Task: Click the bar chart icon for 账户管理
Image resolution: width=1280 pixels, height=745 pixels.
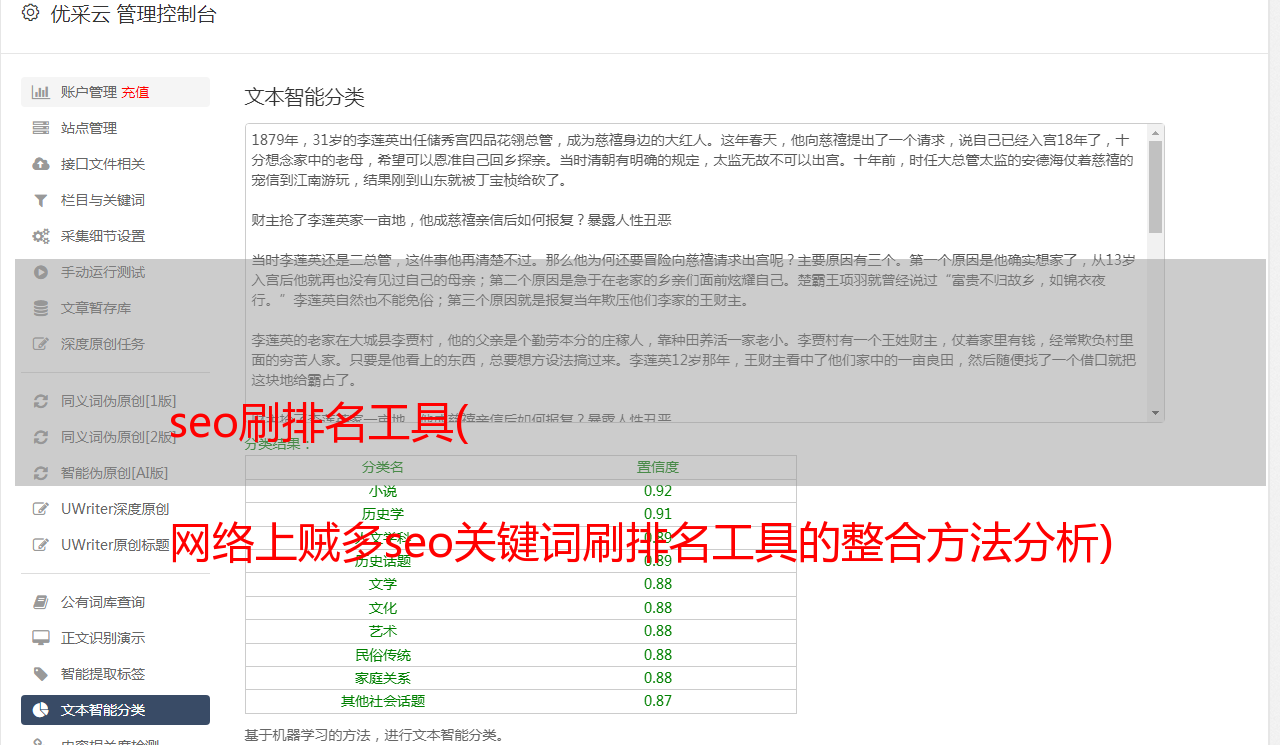Action: point(41,92)
